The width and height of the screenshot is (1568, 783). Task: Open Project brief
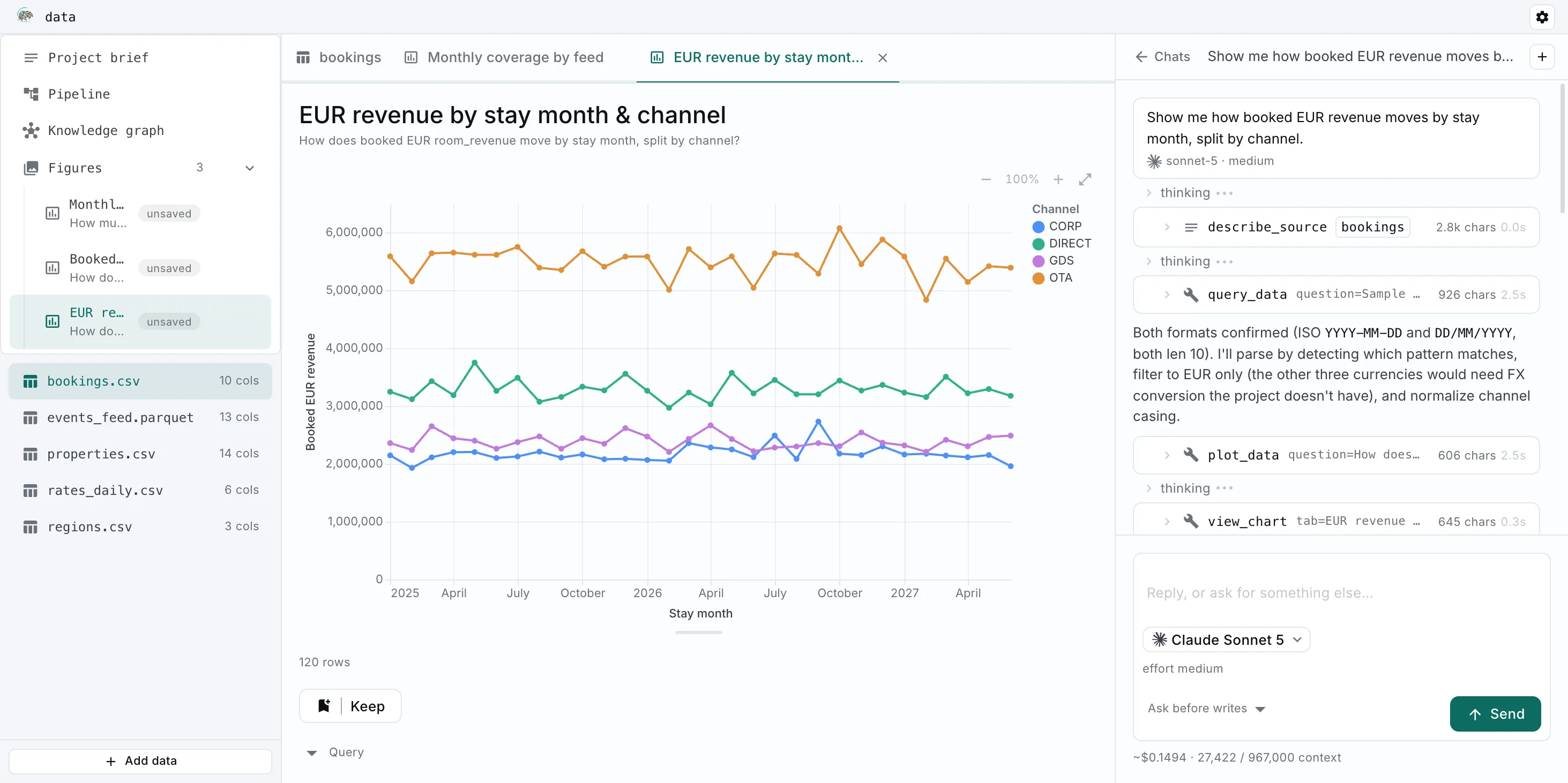[x=140, y=57]
